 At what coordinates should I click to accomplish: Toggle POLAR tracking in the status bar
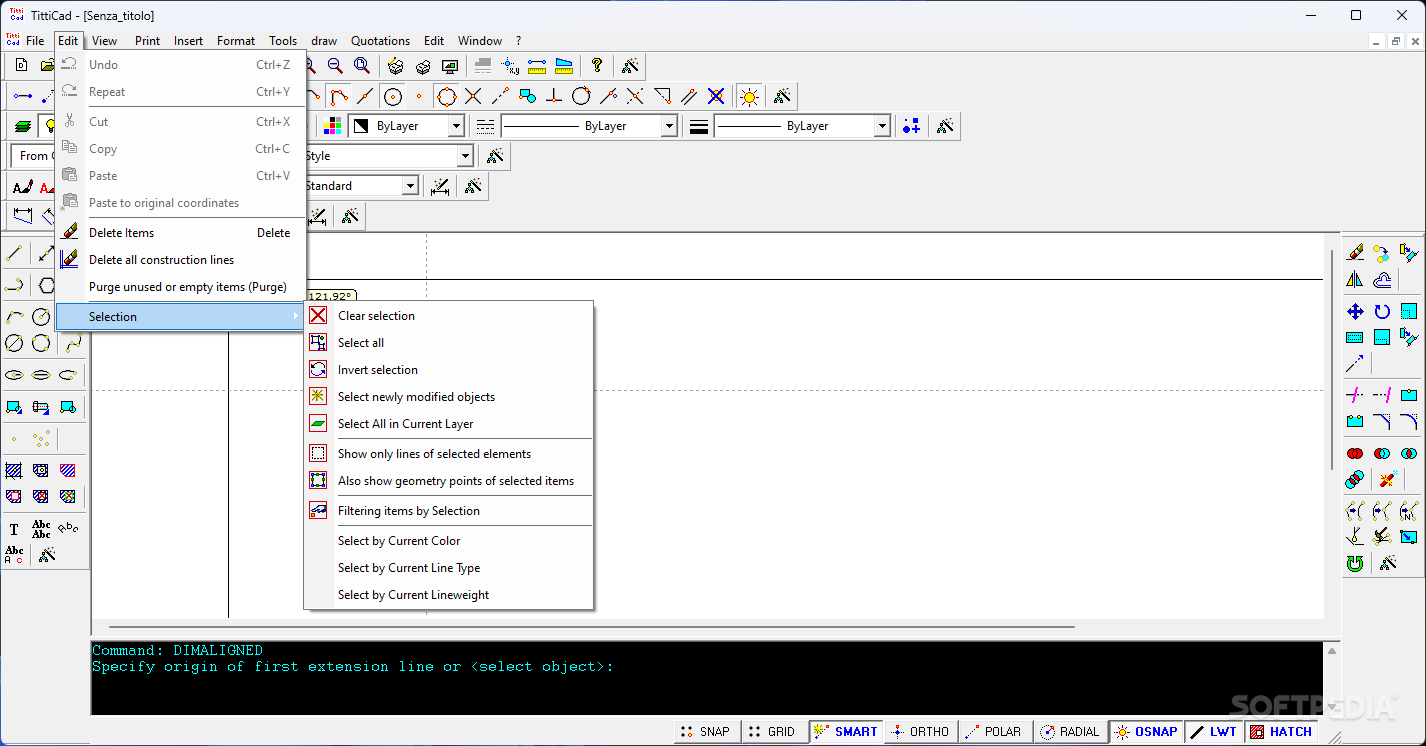994,732
